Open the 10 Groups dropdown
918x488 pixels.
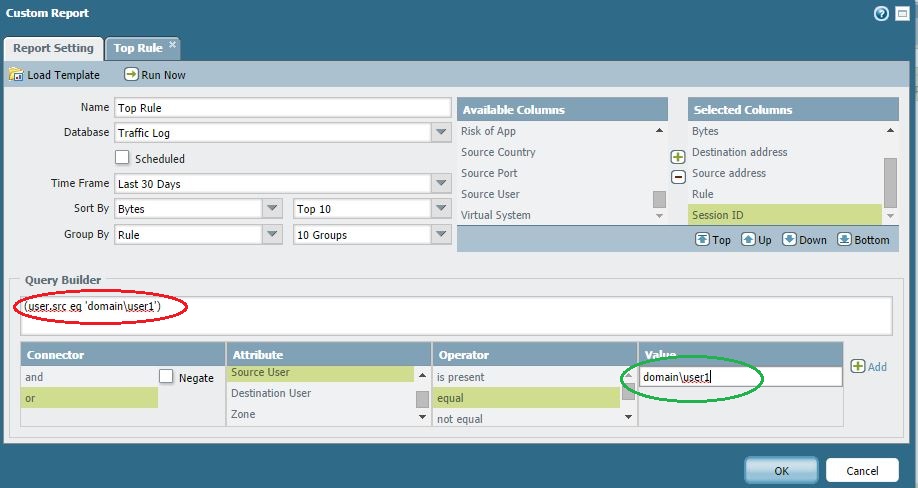click(441, 234)
